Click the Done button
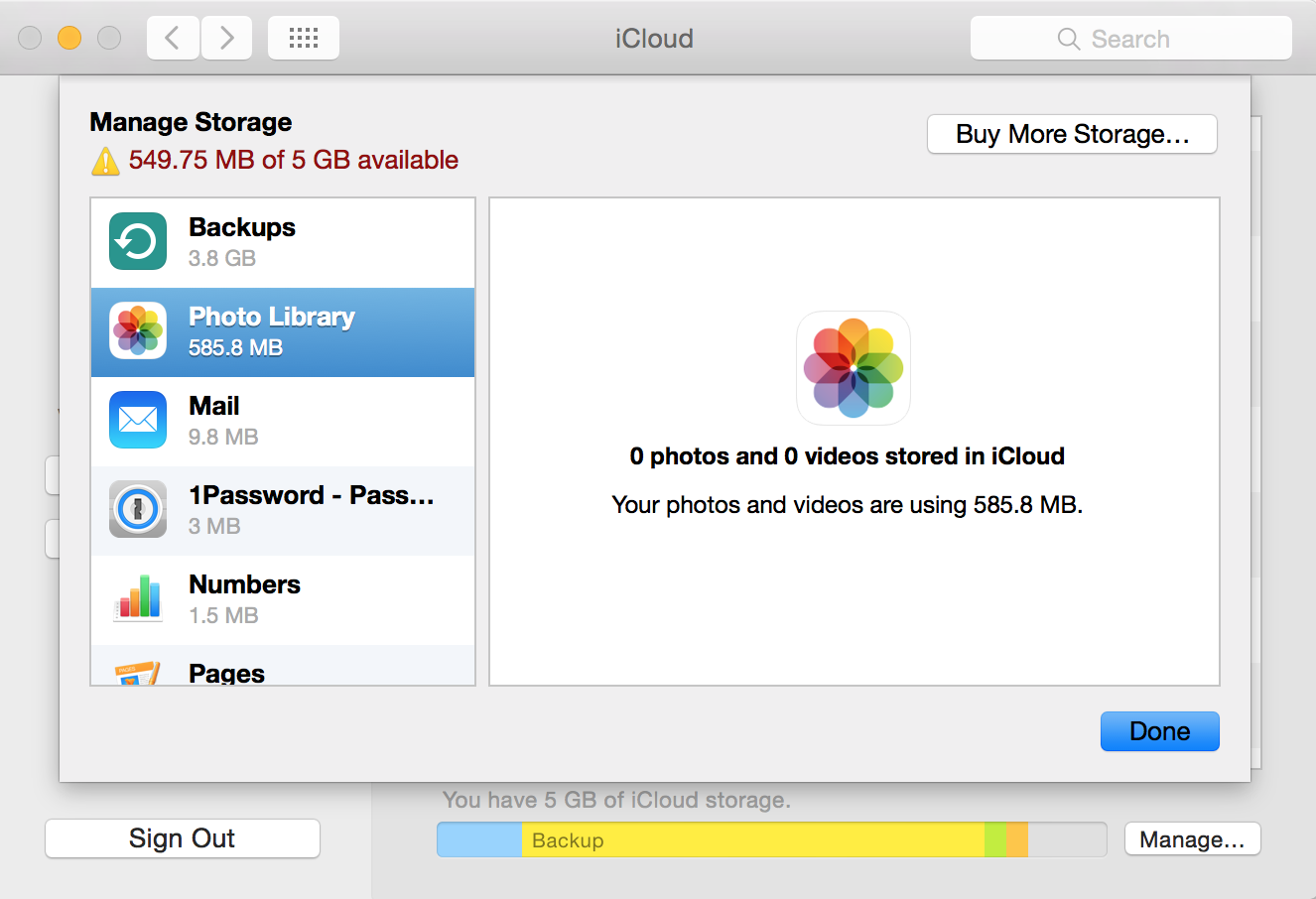 click(x=1159, y=731)
